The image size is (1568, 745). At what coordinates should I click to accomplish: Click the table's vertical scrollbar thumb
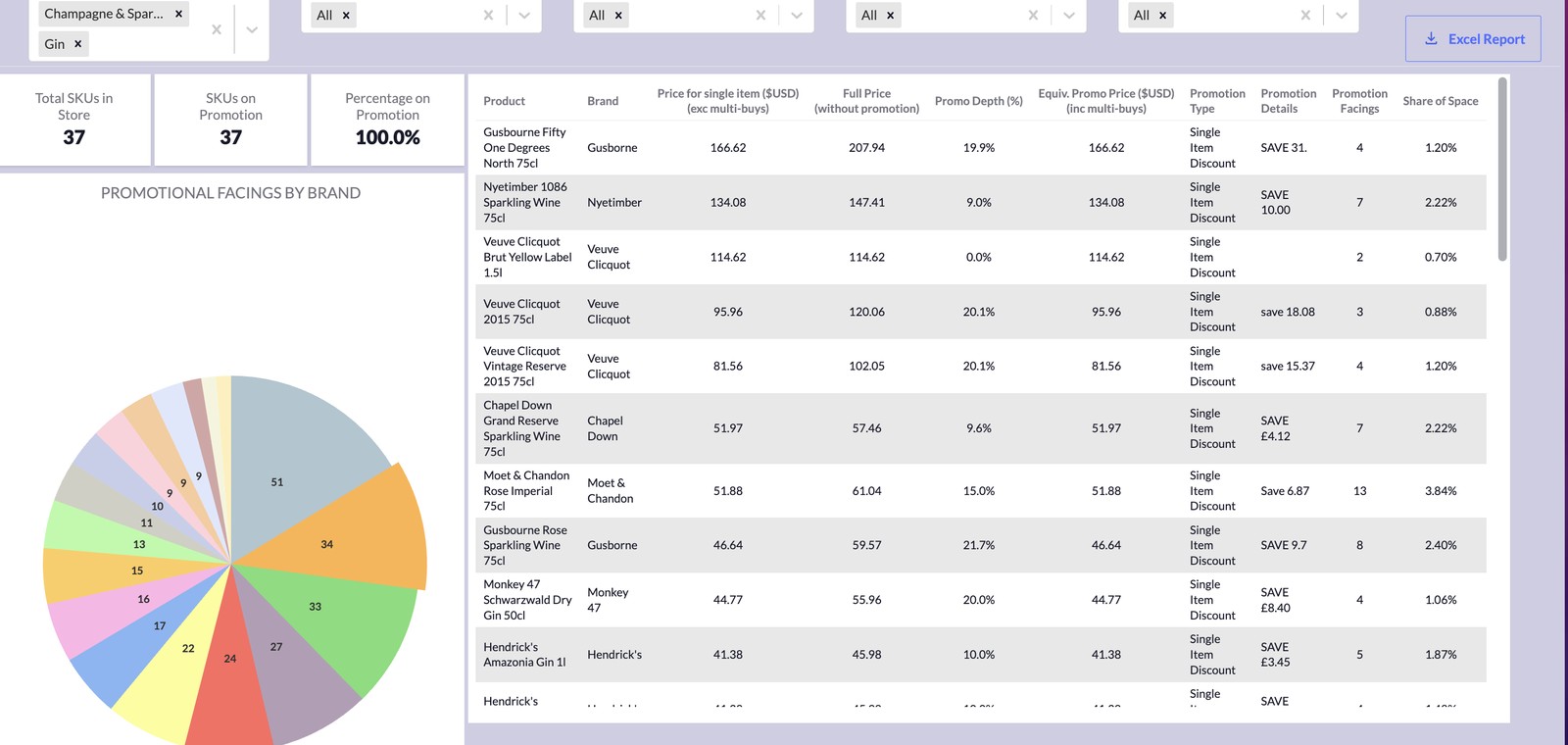(x=1502, y=169)
